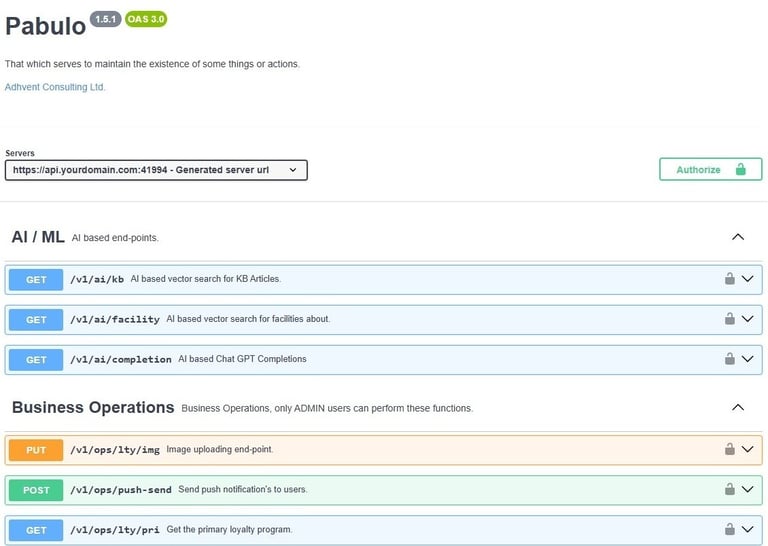Click the 1.5.1 version badge
Viewport: 768px width, 546px height.
pyautogui.click(x=105, y=19)
